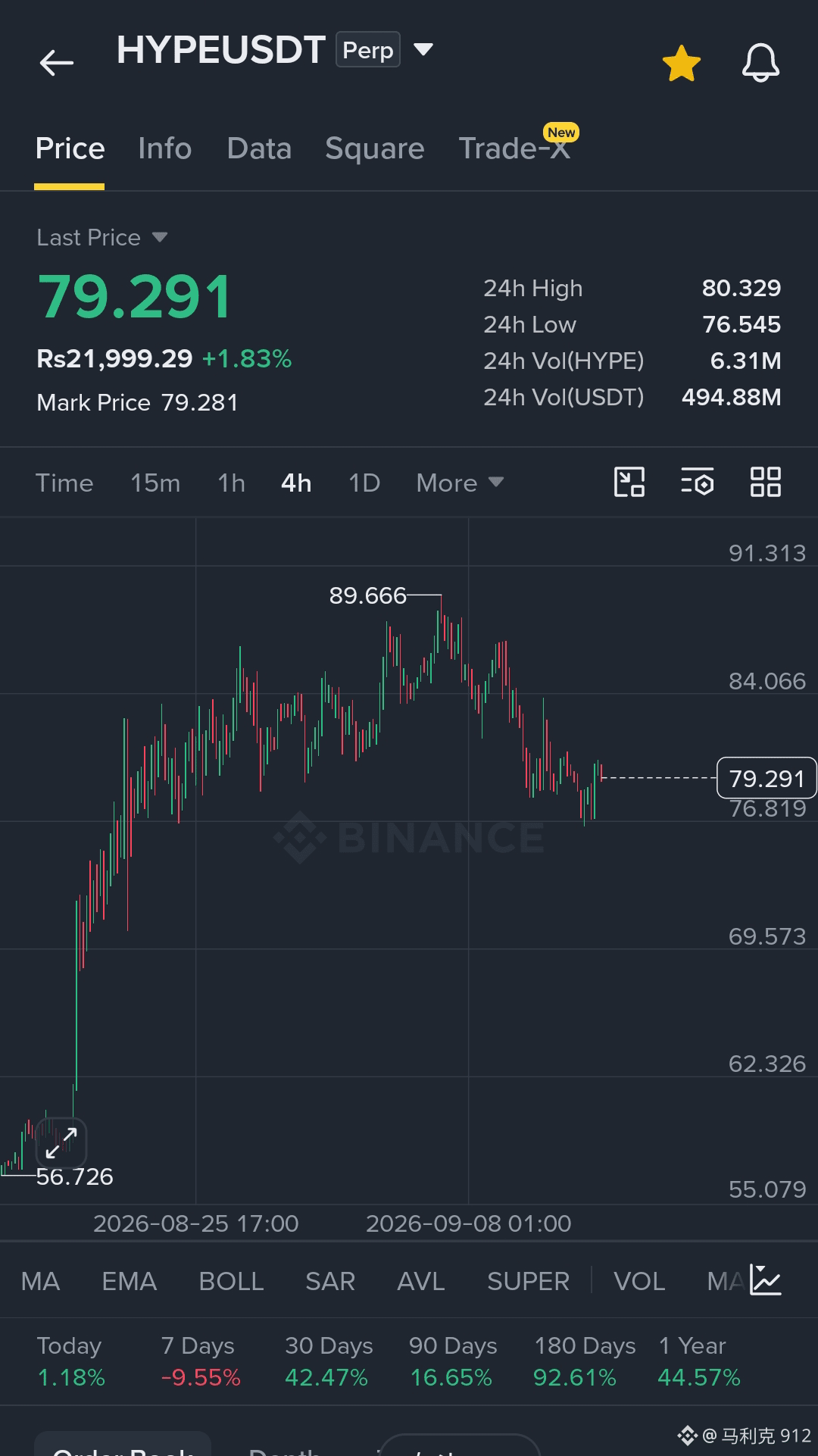Viewport: 818px width, 1456px height.
Task: Tap the back arrow icon
Action: click(x=57, y=62)
